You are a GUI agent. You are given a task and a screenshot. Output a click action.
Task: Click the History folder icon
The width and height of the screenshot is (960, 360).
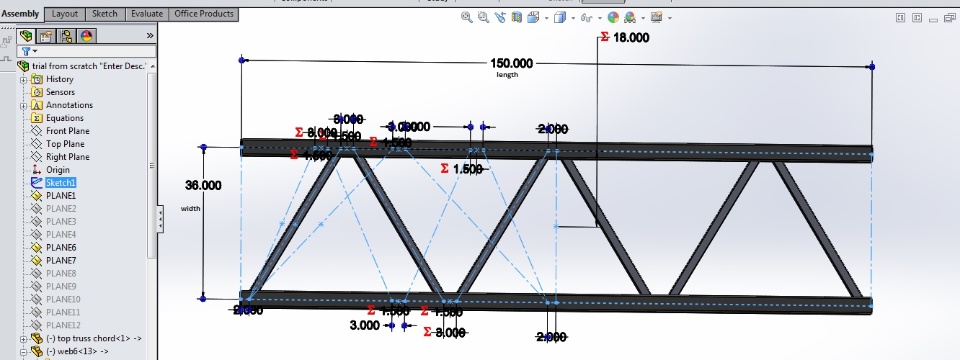click(36, 79)
